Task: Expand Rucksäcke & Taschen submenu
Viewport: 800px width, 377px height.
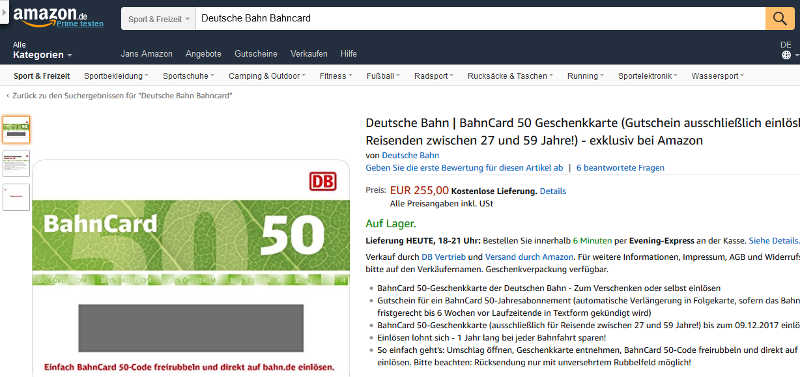Action: click(510, 76)
